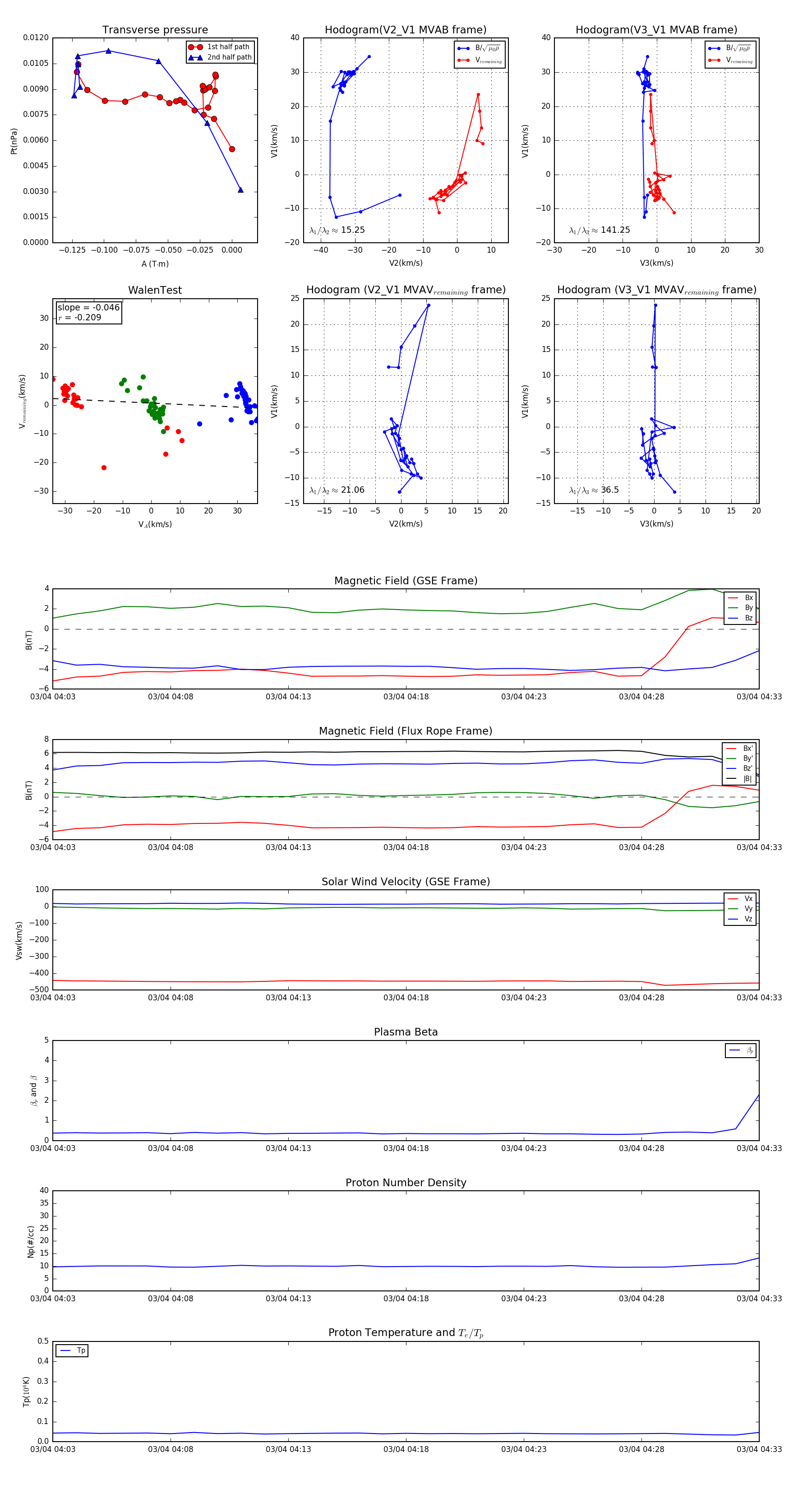Click the "03/04 04:13" tick under Solar Wind Velocity

point(288,998)
